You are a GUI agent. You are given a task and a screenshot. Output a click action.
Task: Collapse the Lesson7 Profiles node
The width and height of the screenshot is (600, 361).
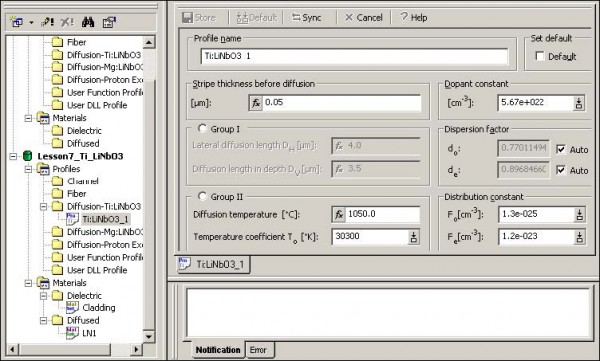pyautogui.click(x=28, y=169)
